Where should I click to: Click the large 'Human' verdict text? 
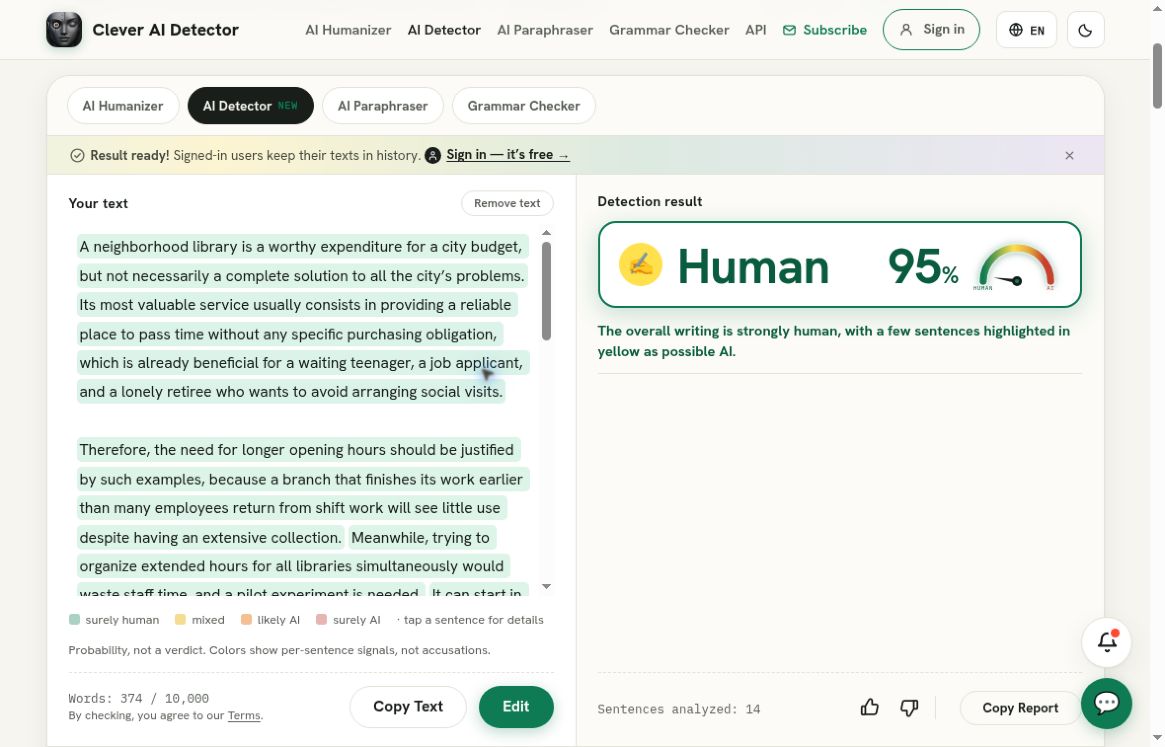tap(753, 266)
